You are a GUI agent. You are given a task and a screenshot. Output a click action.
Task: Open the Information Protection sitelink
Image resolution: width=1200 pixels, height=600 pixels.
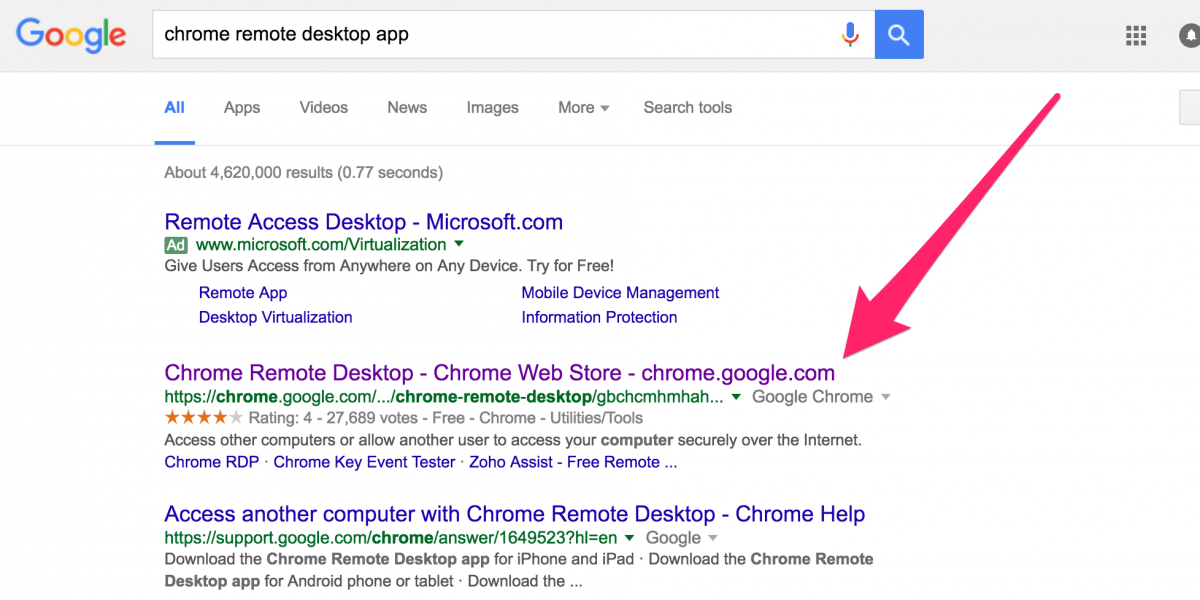[599, 317]
